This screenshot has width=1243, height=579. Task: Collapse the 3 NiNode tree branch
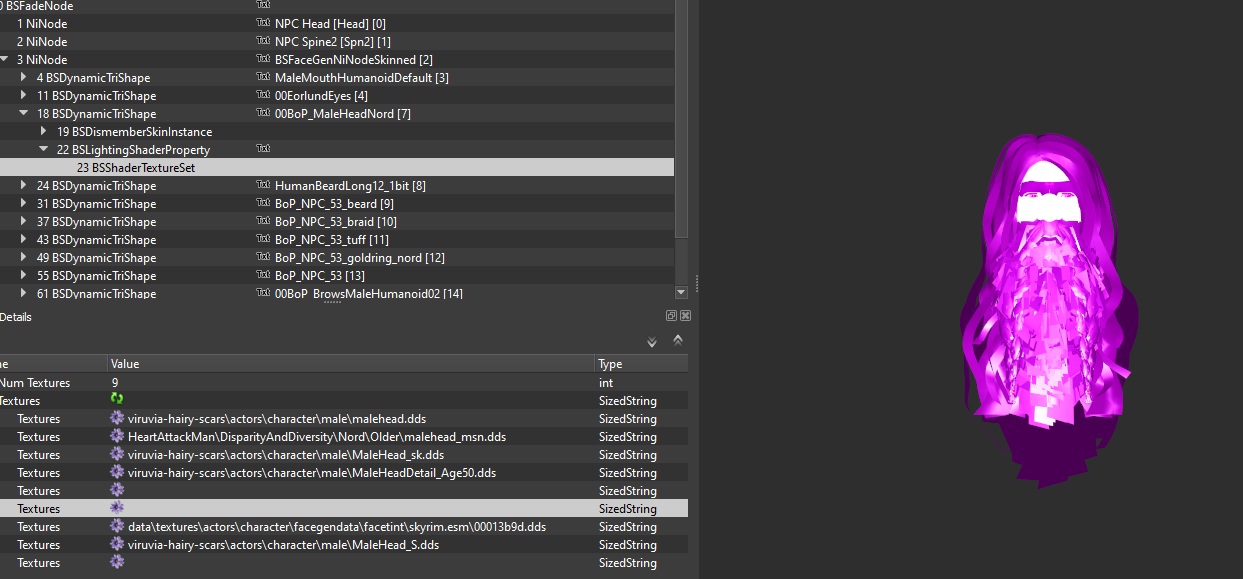pos(5,59)
